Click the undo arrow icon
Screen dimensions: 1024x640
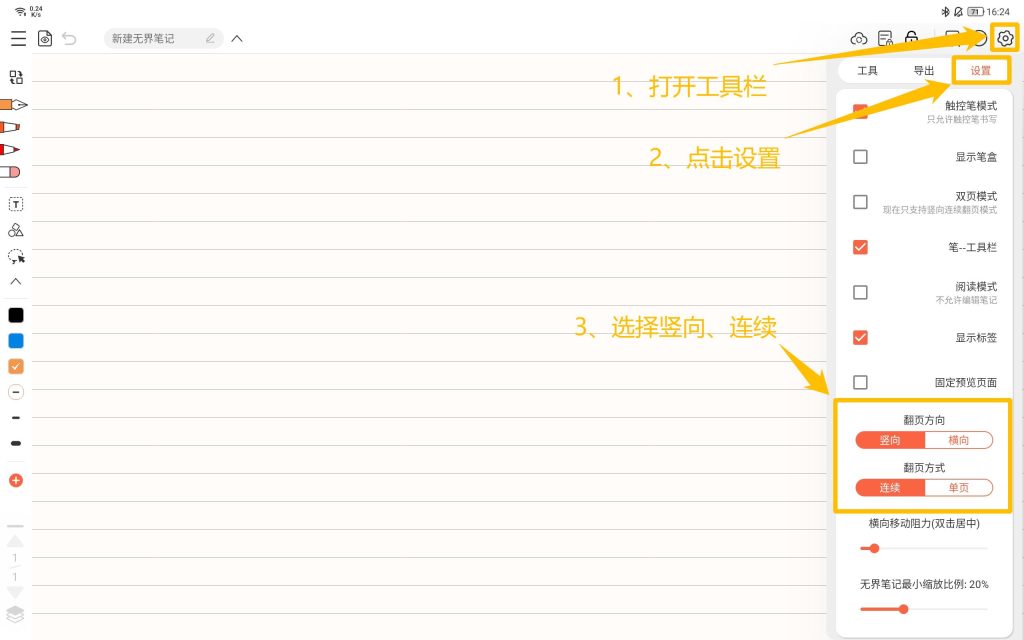click(69, 39)
